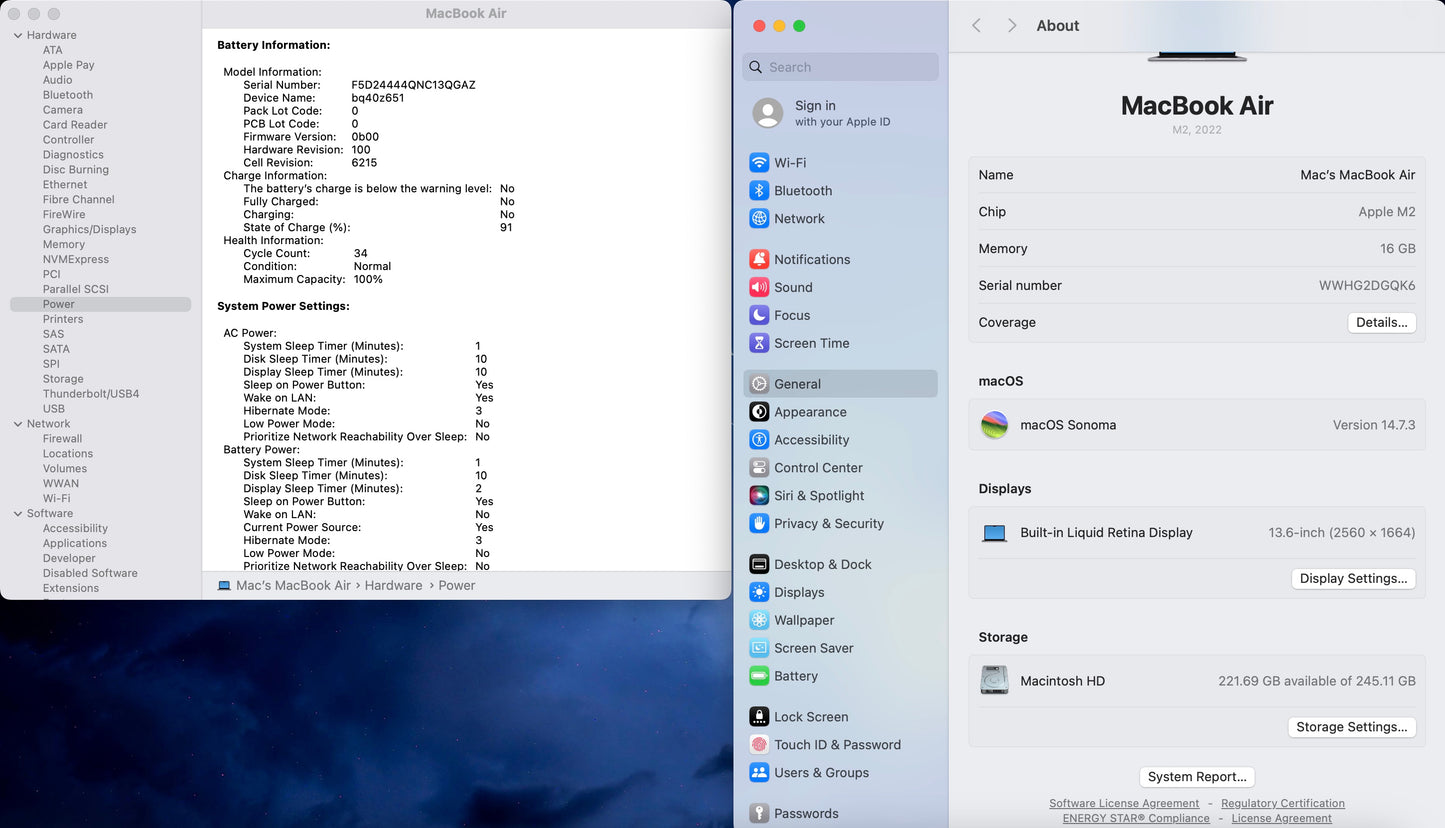Viewport: 1445px width, 828px height.
Task: Click the Lock Screen icon
Action: [x=759, y=717]
